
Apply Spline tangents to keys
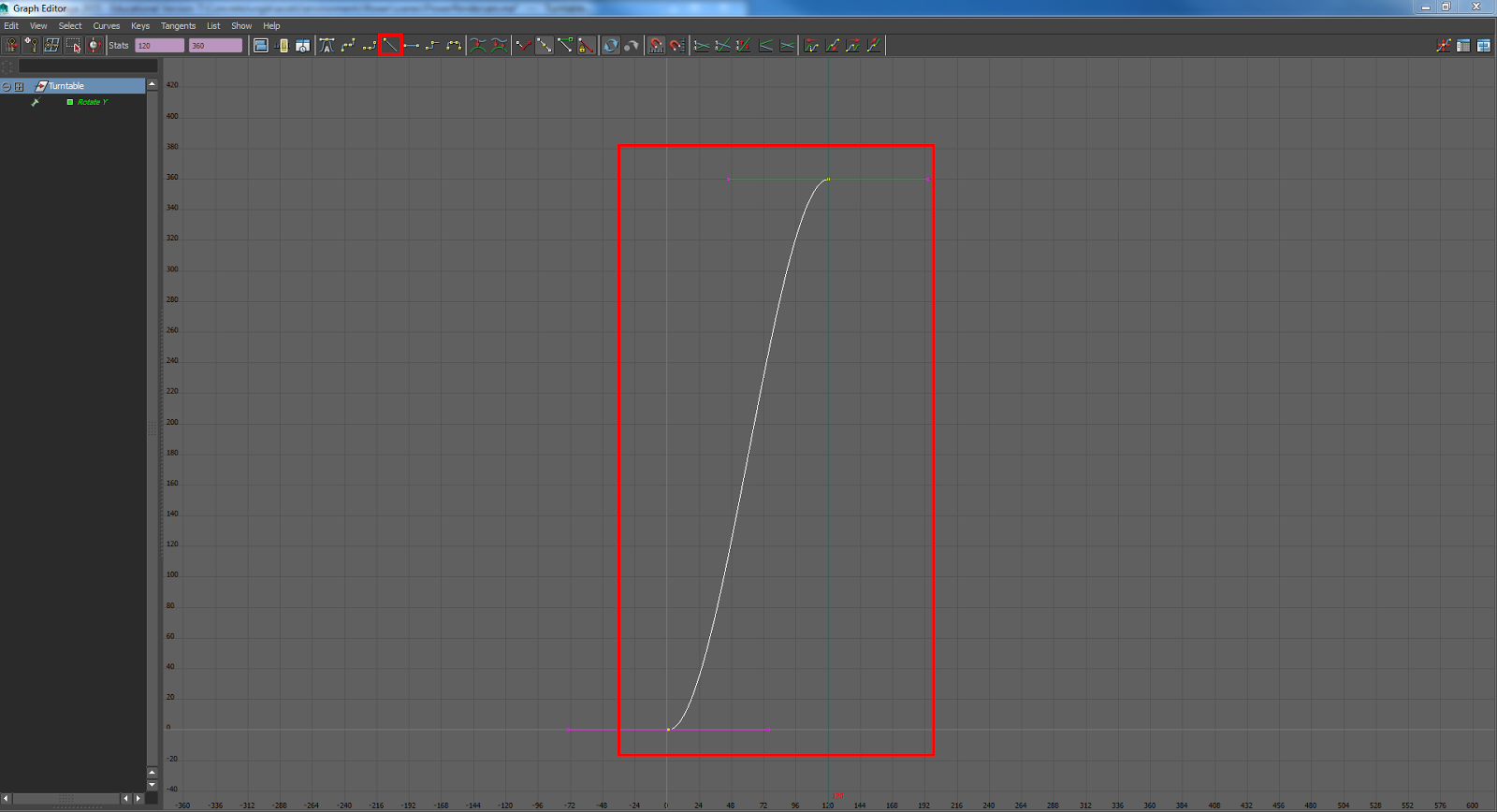pos(348,45)
